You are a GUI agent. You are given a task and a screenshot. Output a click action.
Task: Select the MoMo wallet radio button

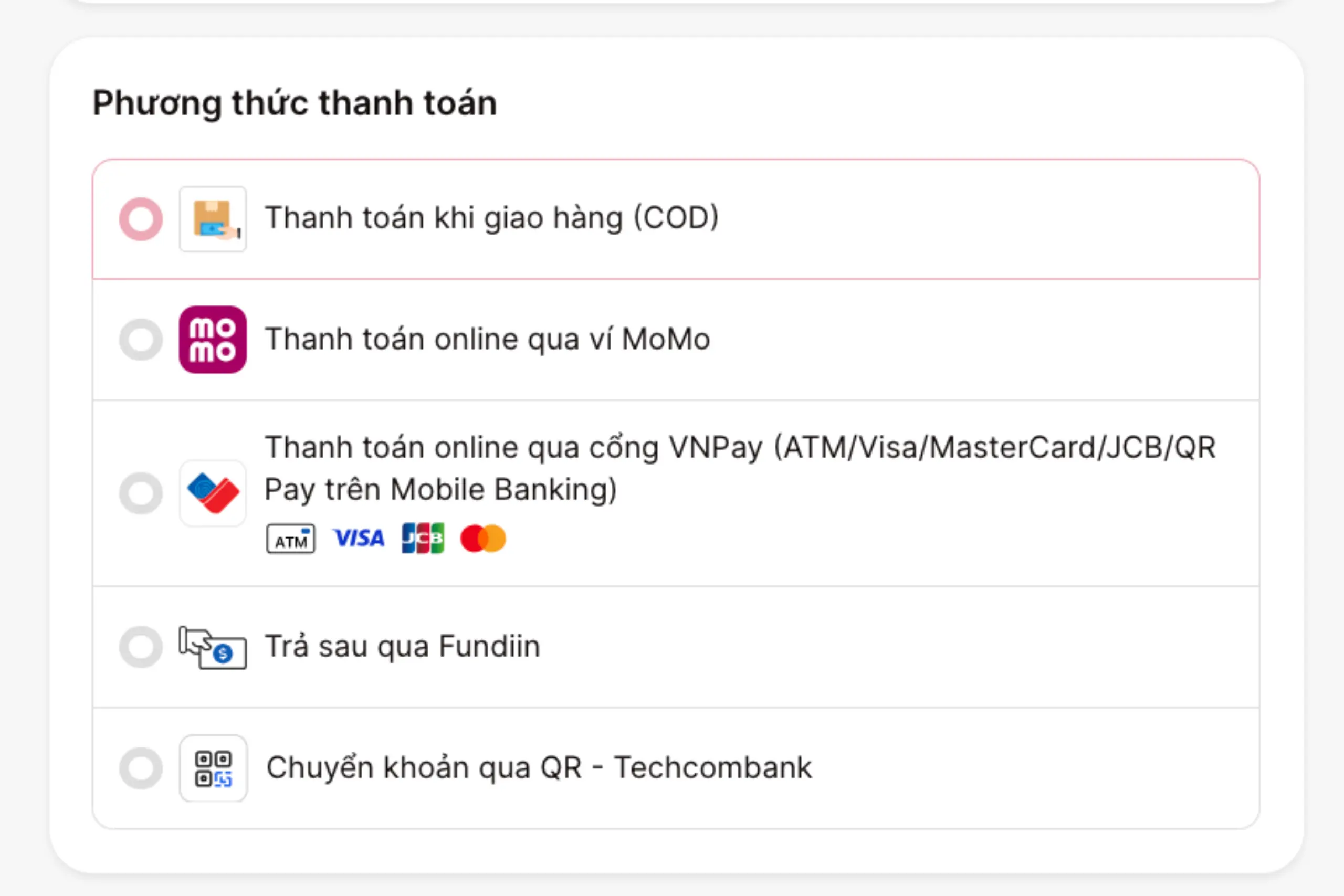141,340
